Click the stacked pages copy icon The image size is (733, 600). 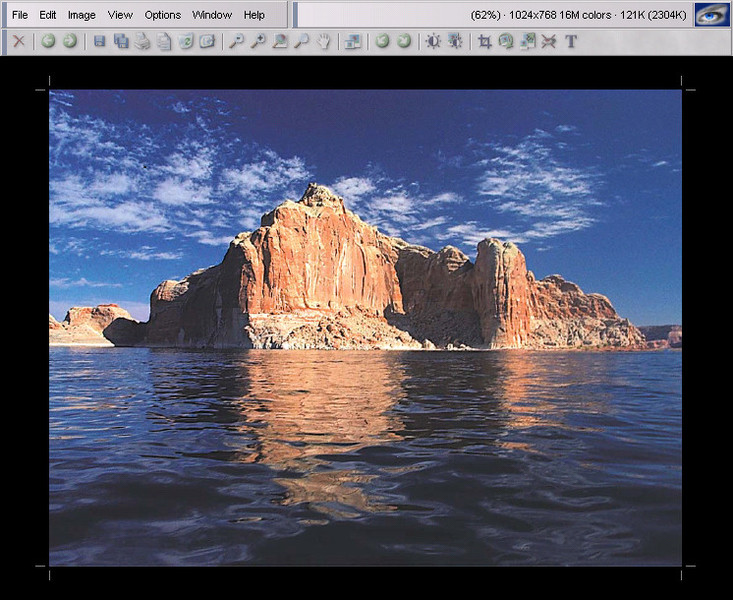click(x=164, y=41)
